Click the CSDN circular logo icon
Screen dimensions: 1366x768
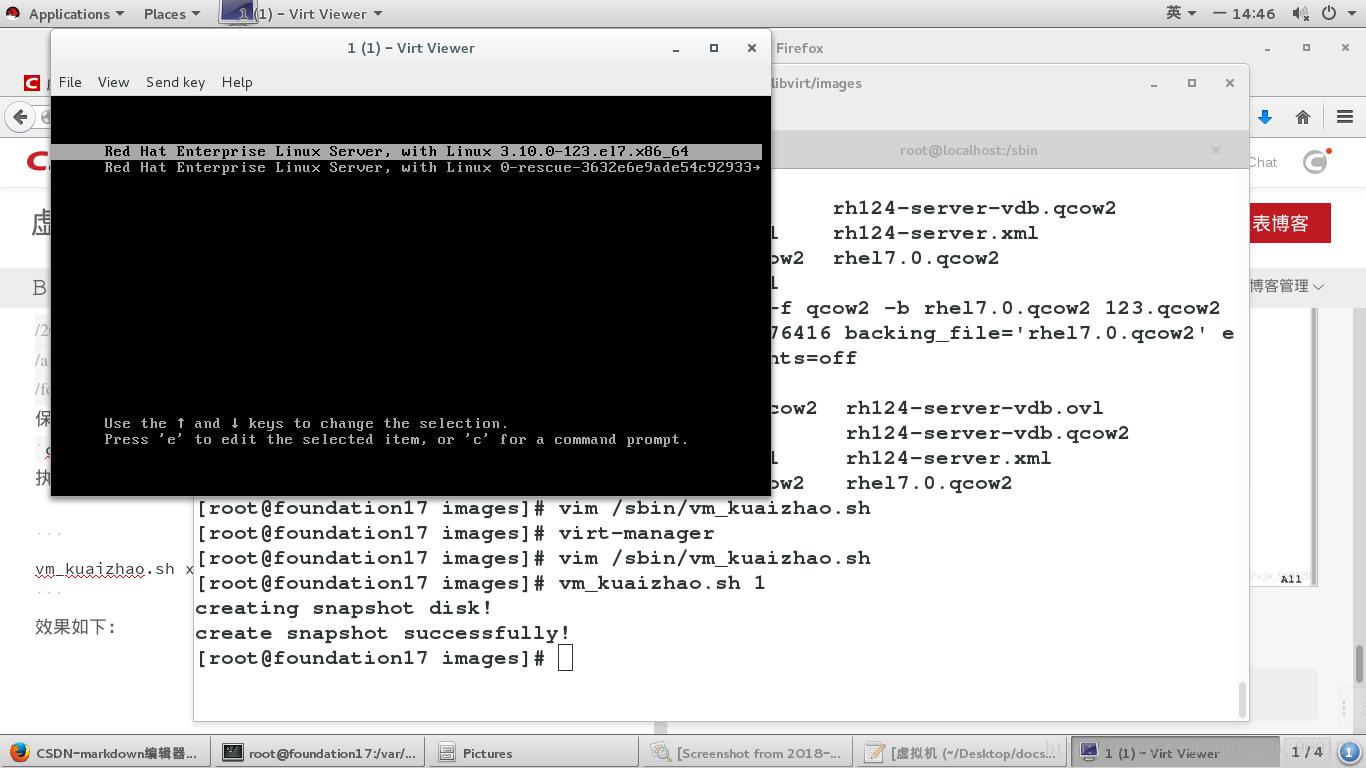coord(1315,162)
